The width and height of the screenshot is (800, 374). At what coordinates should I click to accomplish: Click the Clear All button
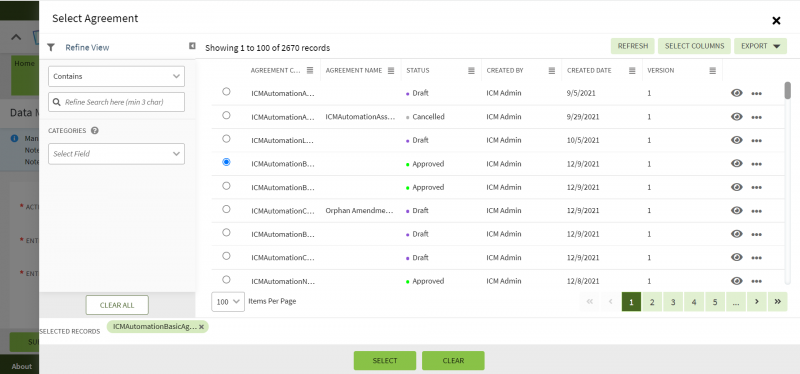pyautogui.click(x=117, y=305)
